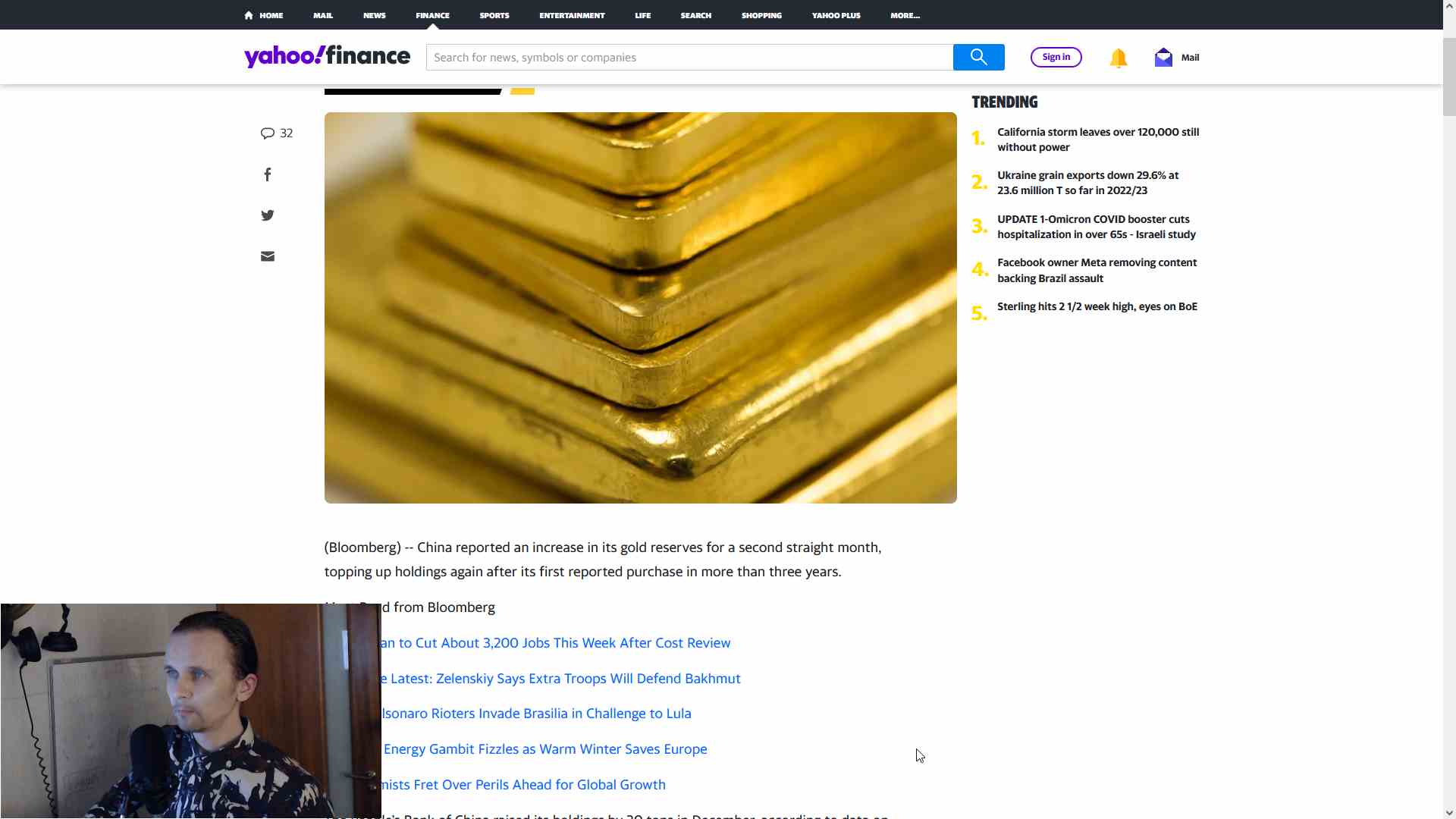Share article via Facebook icon

(x=268, y=175)
